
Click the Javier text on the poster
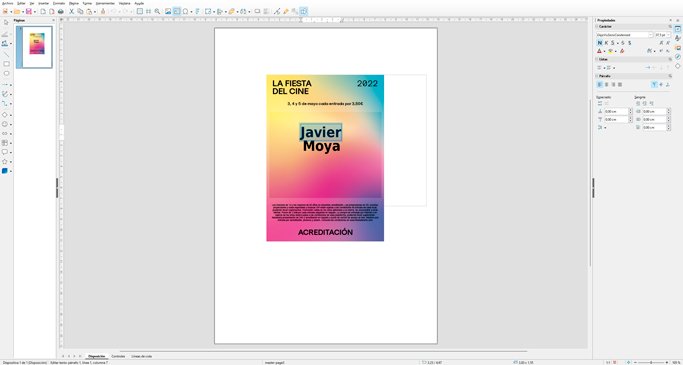click(x=321, y=132)
